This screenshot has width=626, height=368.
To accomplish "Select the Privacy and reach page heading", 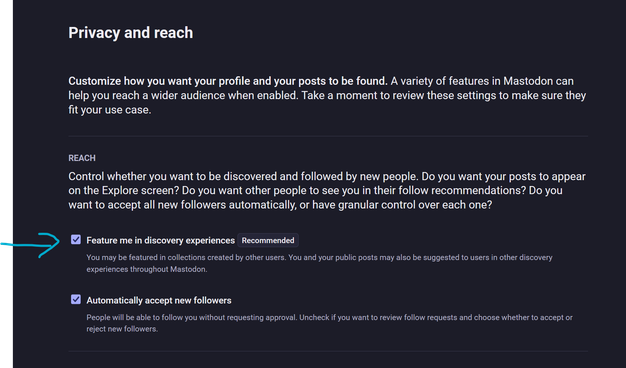I will pyautogui.click(x=131, y=33).
